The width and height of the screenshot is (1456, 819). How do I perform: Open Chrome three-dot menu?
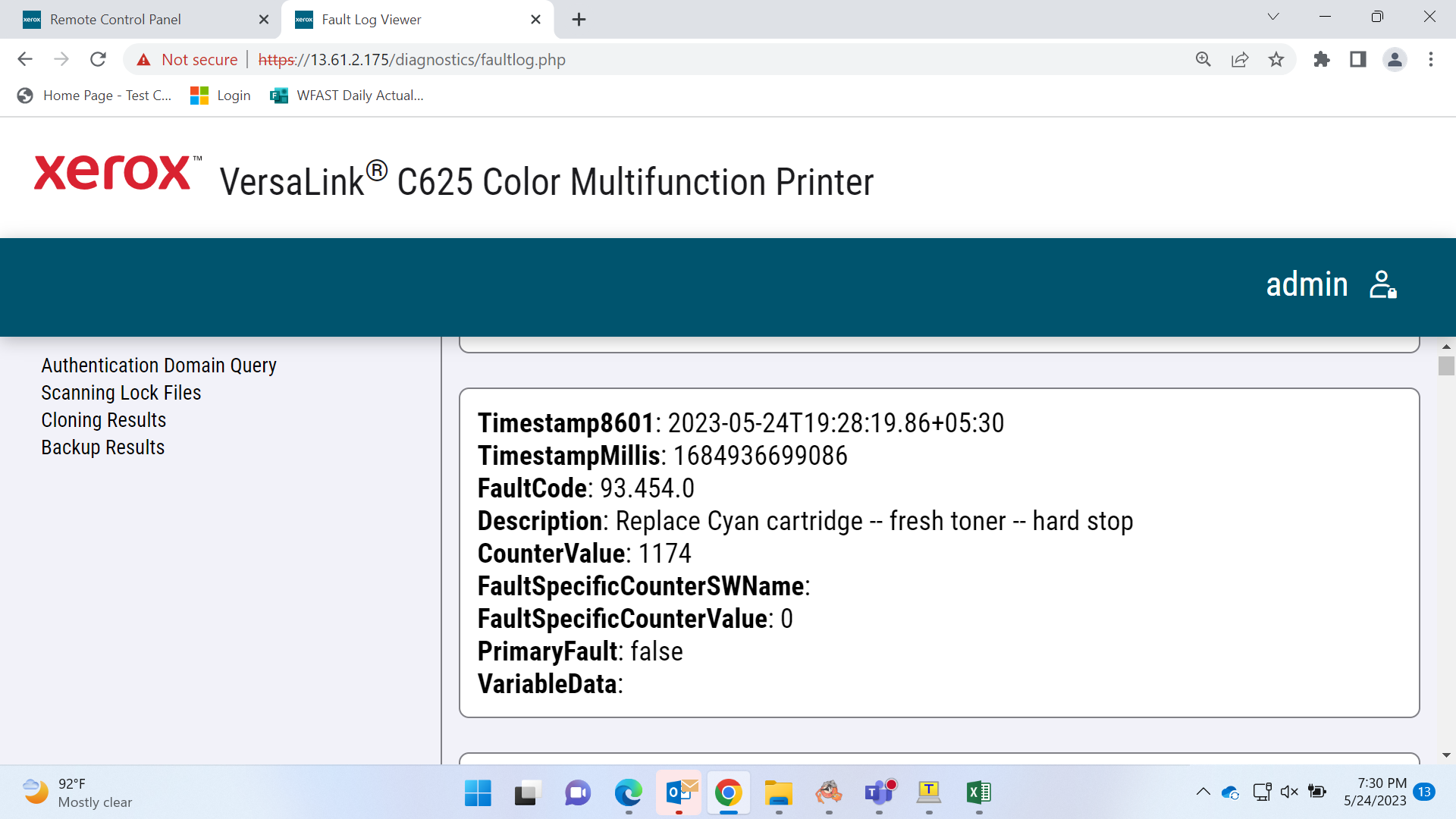coord(1431,59)
